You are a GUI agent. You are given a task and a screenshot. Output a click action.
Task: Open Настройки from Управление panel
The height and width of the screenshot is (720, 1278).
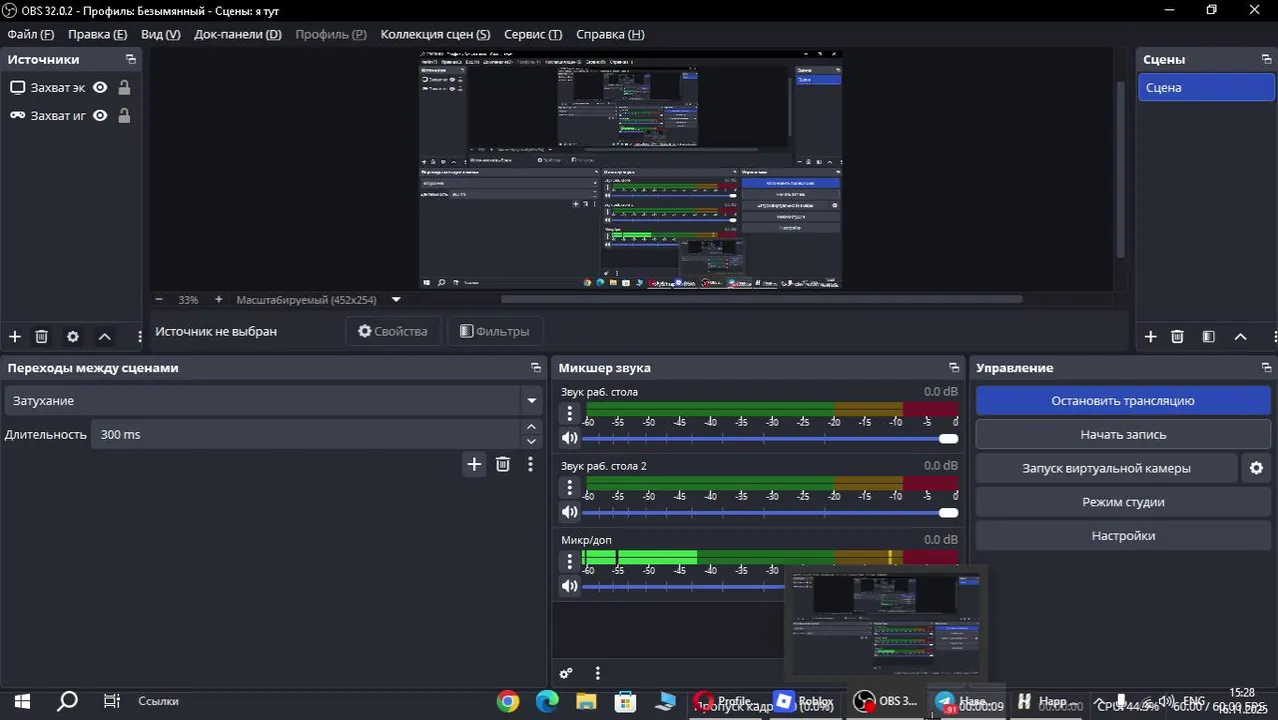coord(1122,536)
